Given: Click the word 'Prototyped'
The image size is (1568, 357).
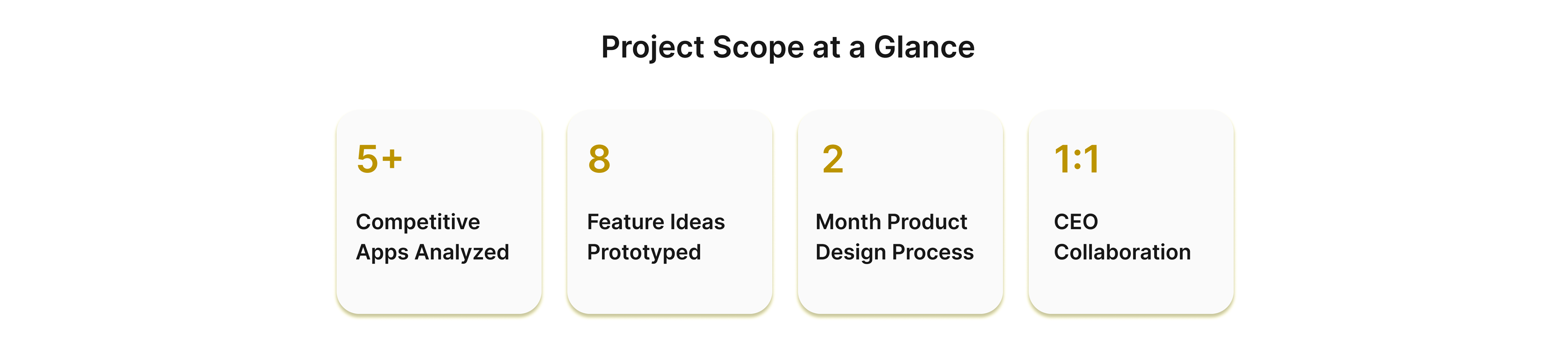Looking at the screenshot, I should [x=644, y=252].
